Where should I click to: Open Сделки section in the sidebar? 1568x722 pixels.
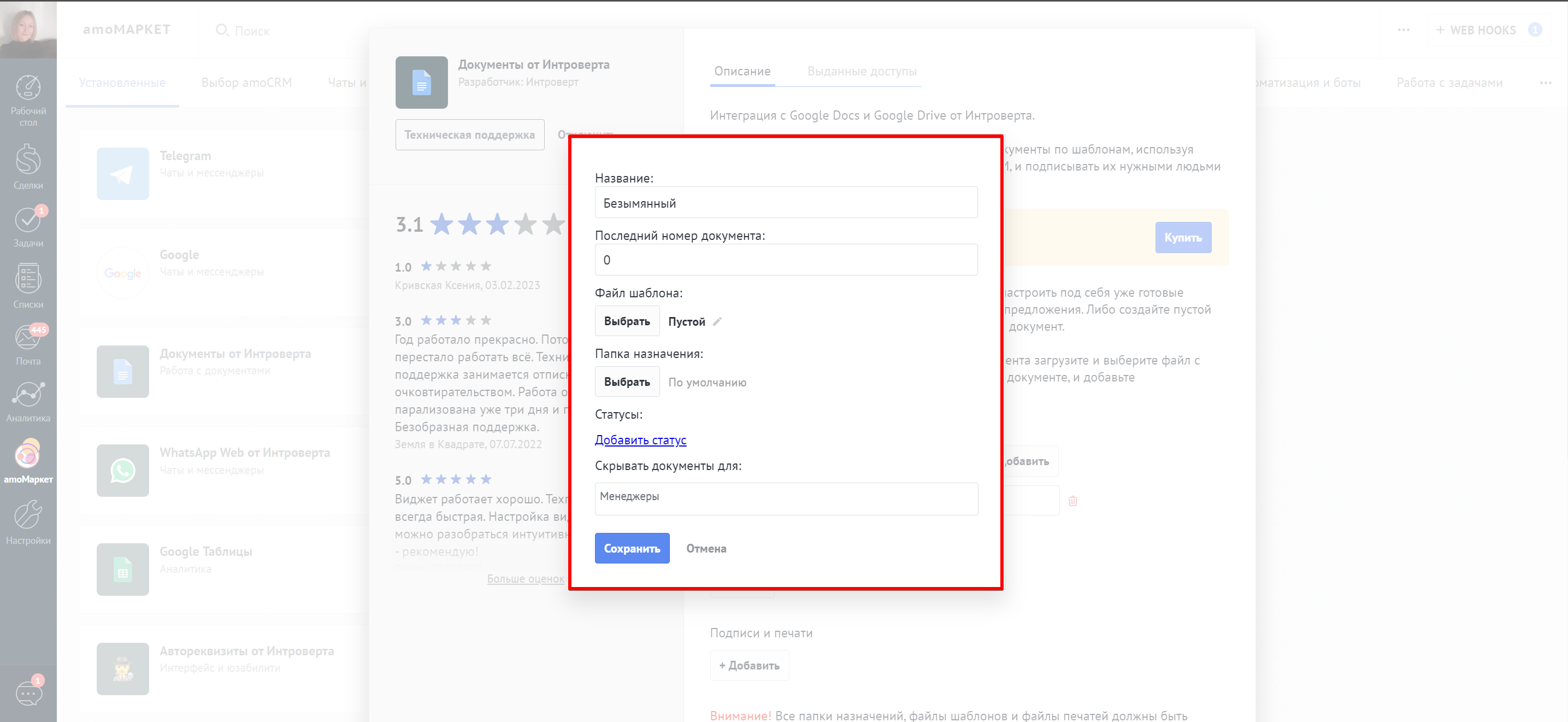(28, 167)
